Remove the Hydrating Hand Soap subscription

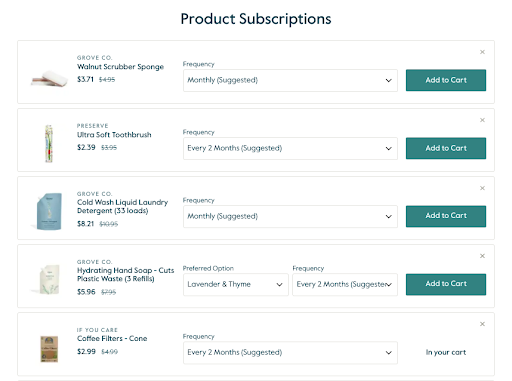[482, 256]
